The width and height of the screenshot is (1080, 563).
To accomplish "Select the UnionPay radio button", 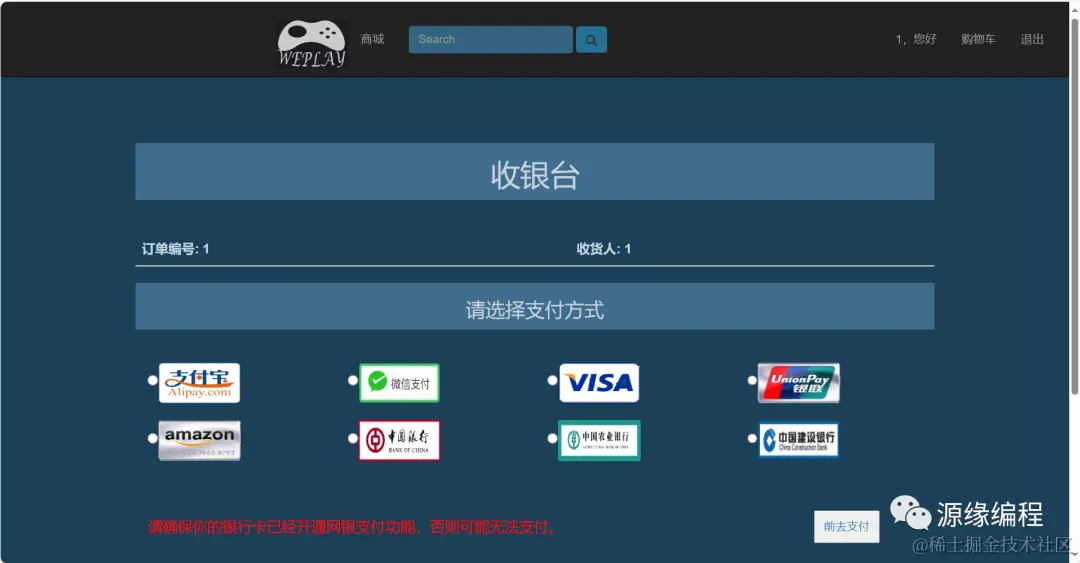I will pos(752,380).
